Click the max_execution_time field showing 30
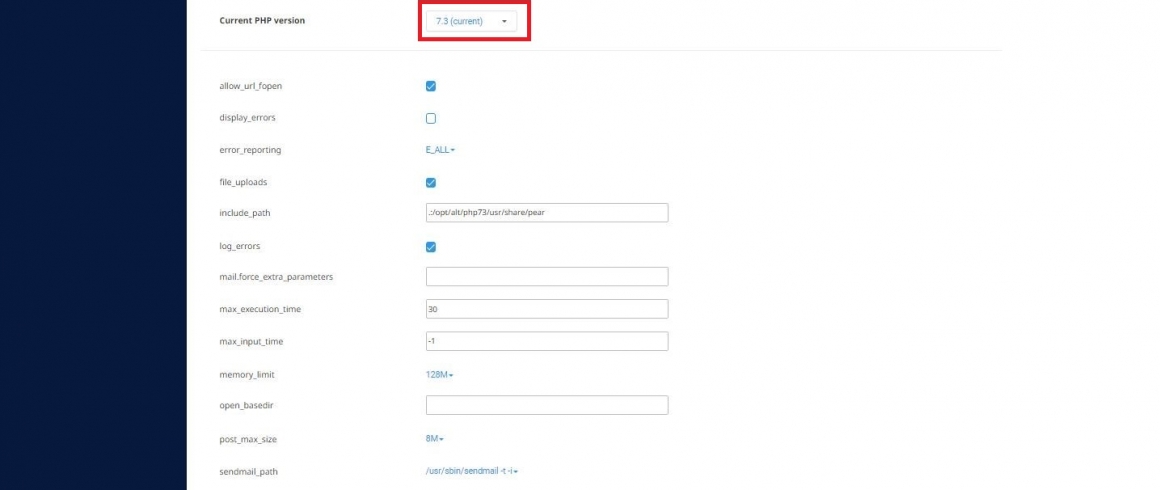Screen dimensions: 1160x490 pyautogui.click(x=547, y=309)
